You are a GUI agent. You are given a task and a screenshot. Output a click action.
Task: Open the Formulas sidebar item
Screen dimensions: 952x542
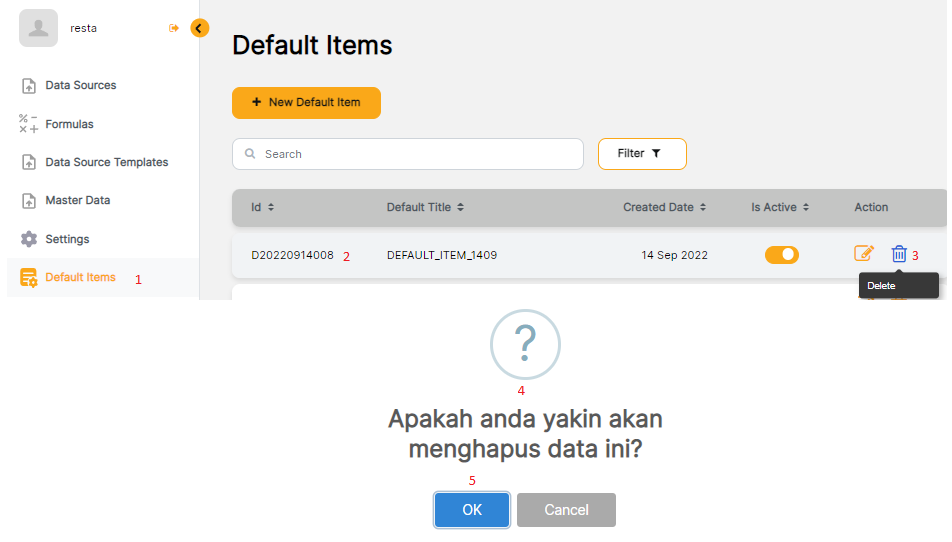pos(69,124)
